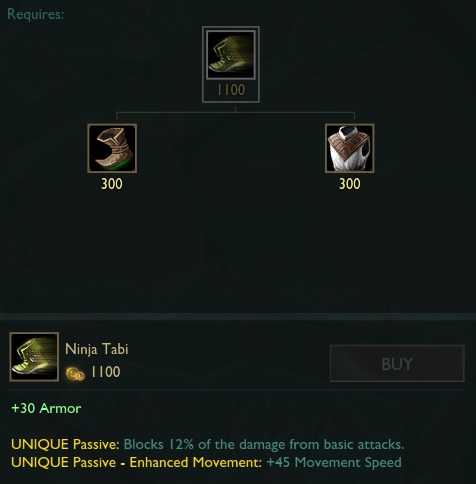Click the horizontal connector line in recipe tree

click(235, 112)
